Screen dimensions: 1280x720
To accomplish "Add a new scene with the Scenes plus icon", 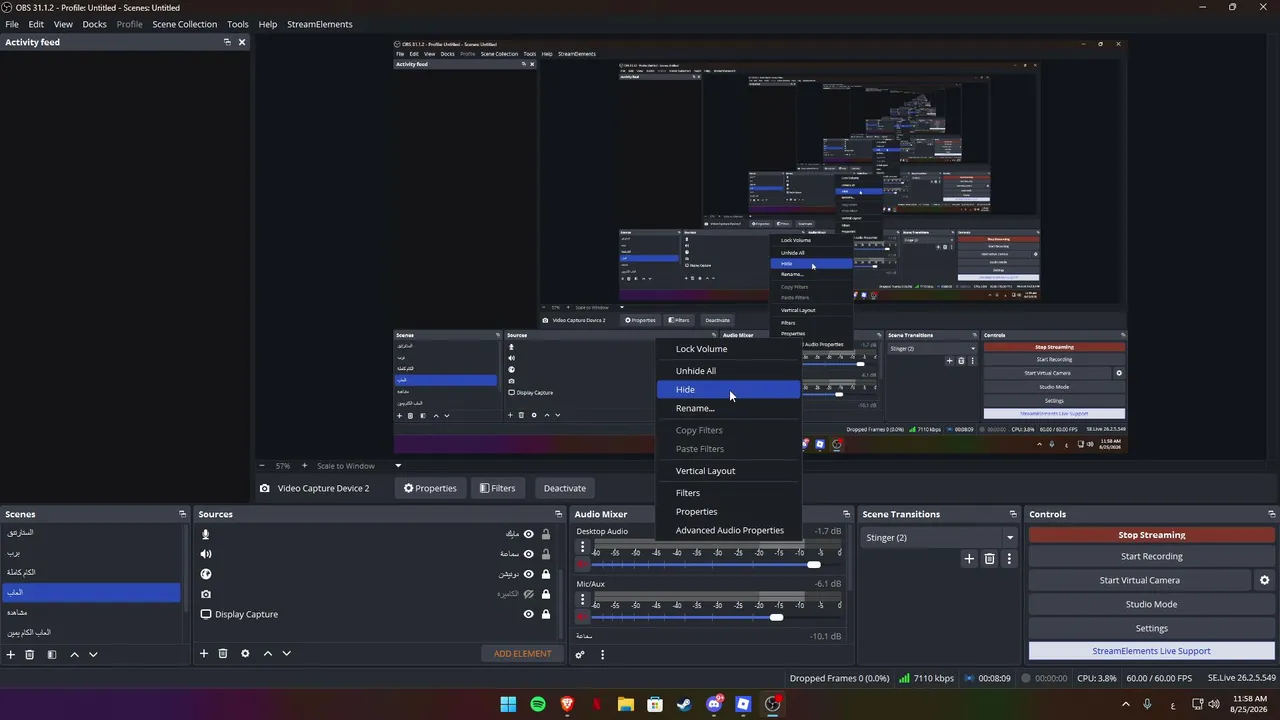I will coord(11,654).
